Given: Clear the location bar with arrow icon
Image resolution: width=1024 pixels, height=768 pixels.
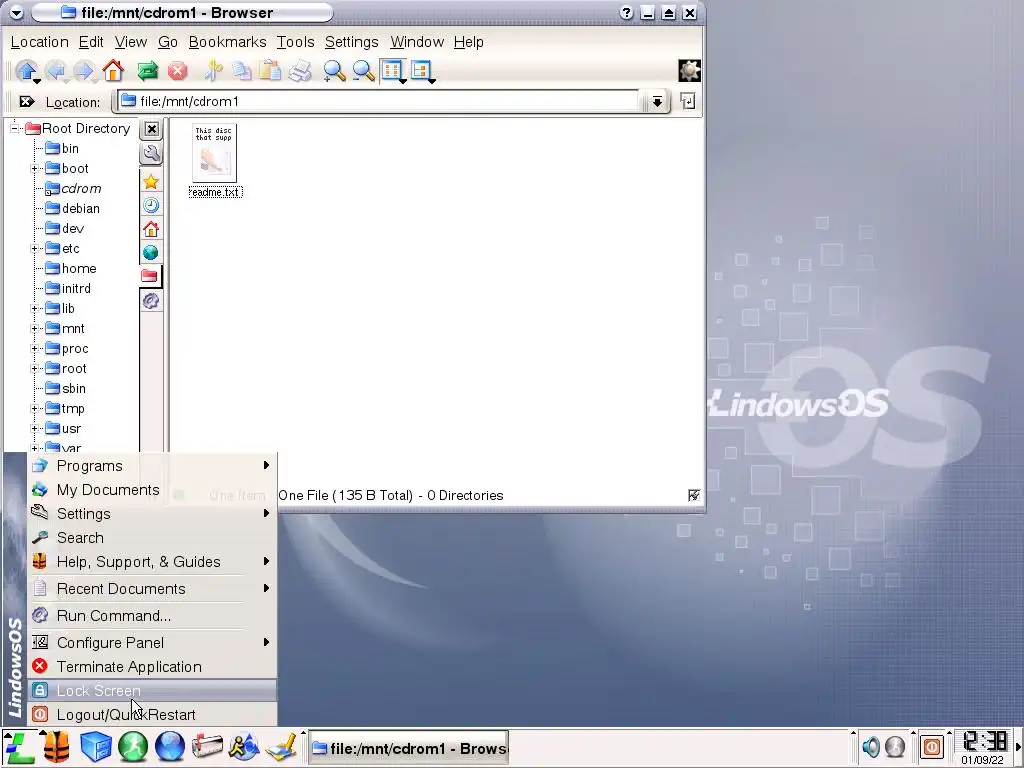Looking at the screenshot, I should 27,102.
